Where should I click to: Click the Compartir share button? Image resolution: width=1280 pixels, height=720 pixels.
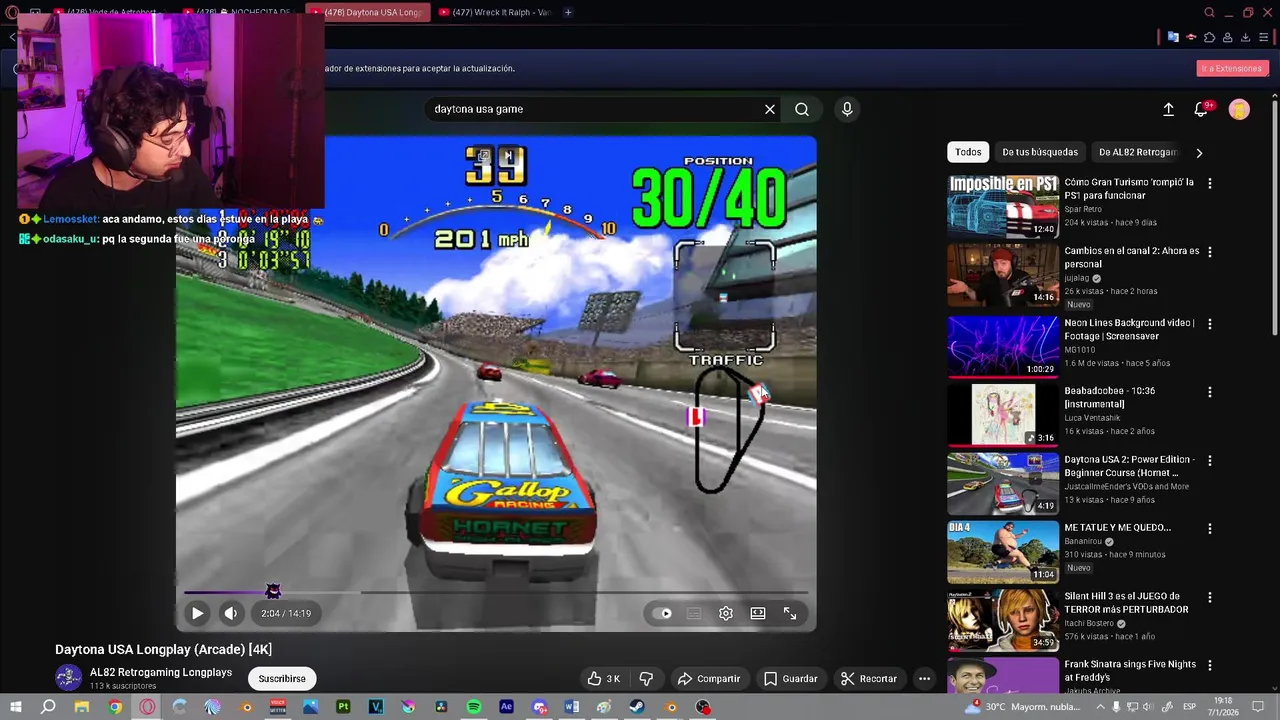point(708,678)
